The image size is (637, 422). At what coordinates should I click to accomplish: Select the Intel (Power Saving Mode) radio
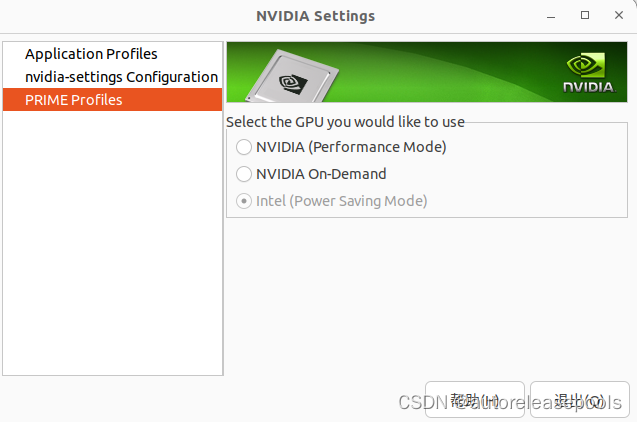244,201
